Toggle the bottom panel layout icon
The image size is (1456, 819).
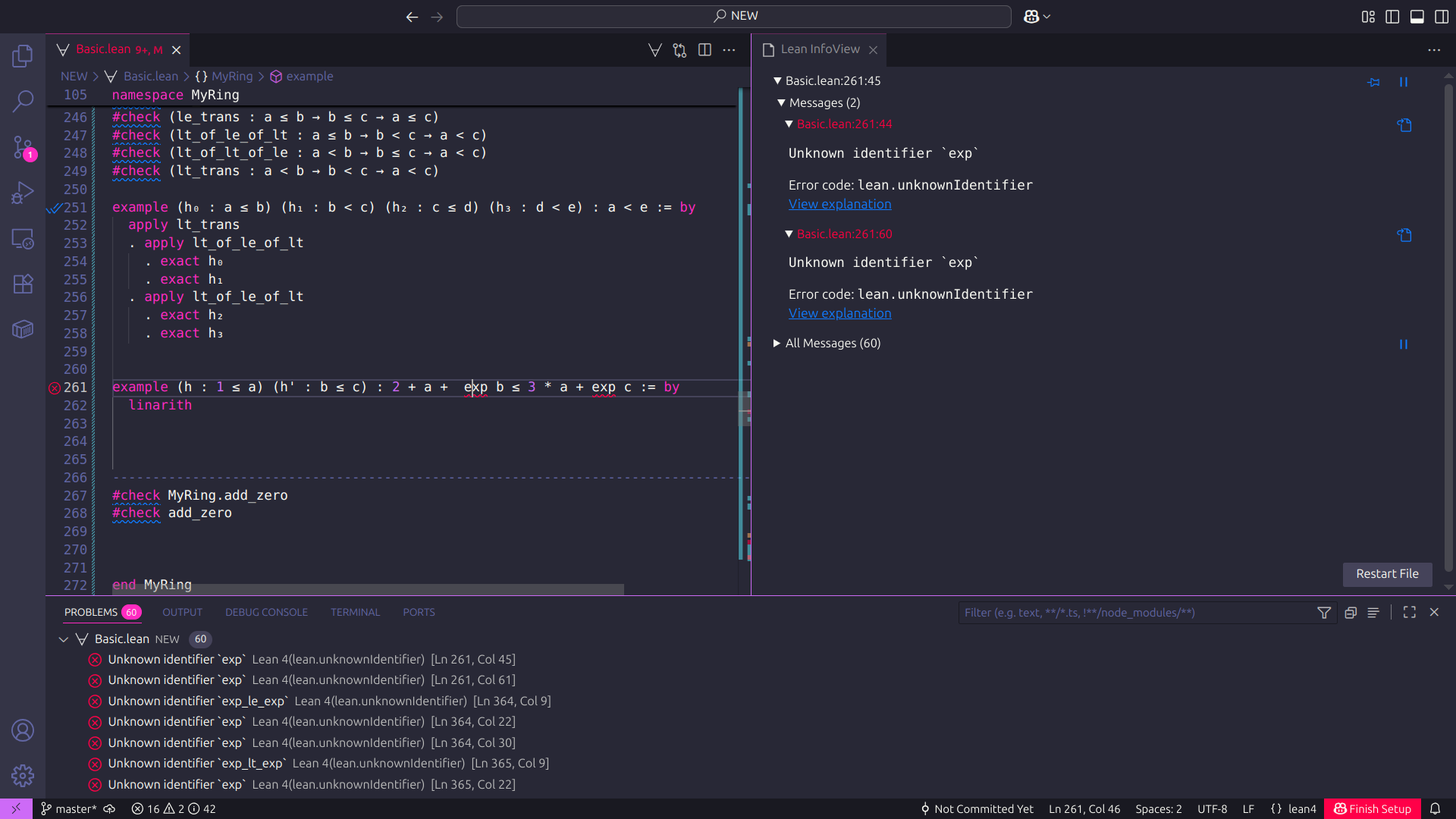(x=1417, y=17)
